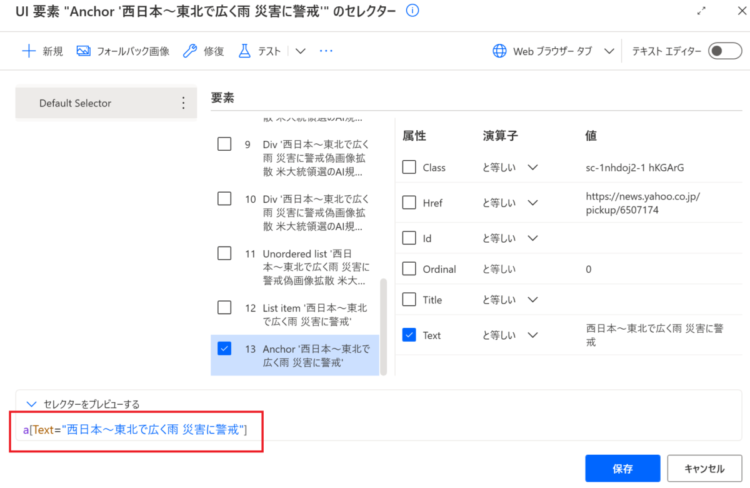This screenshot has height=488, width=750.
Task: Open the テスト dropdown chevron
Action: click(300, 51)
